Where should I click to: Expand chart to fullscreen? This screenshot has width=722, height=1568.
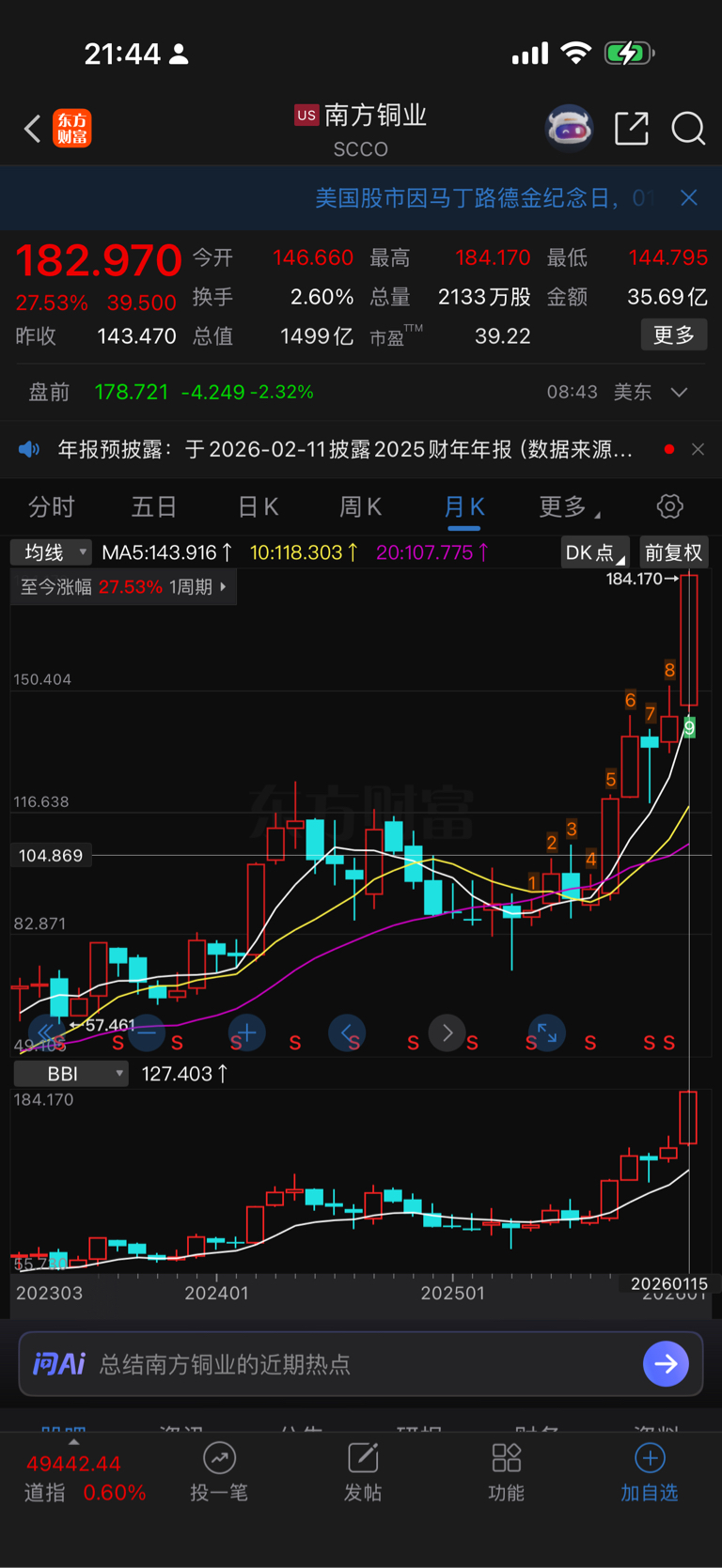(x=547, y=1033)
